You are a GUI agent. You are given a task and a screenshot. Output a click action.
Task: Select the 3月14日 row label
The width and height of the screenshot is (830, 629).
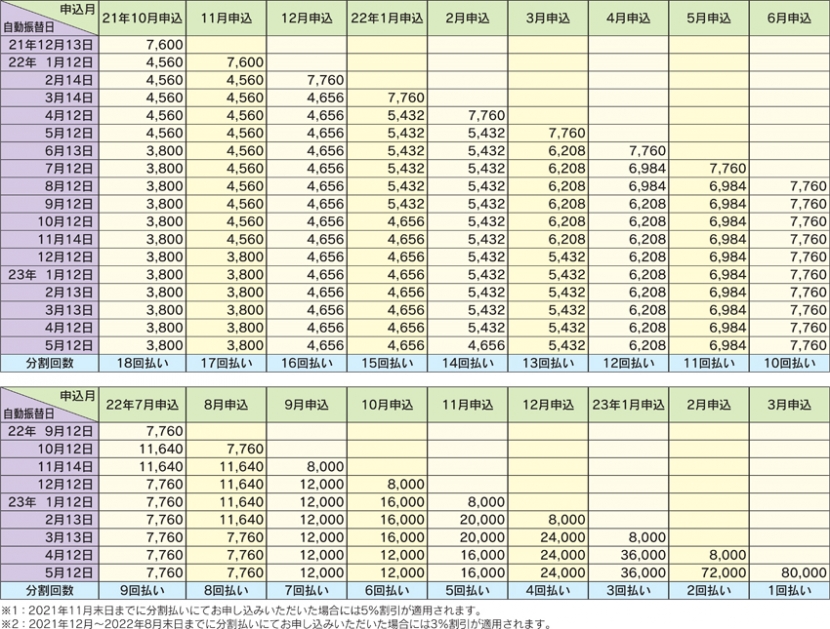50,98
